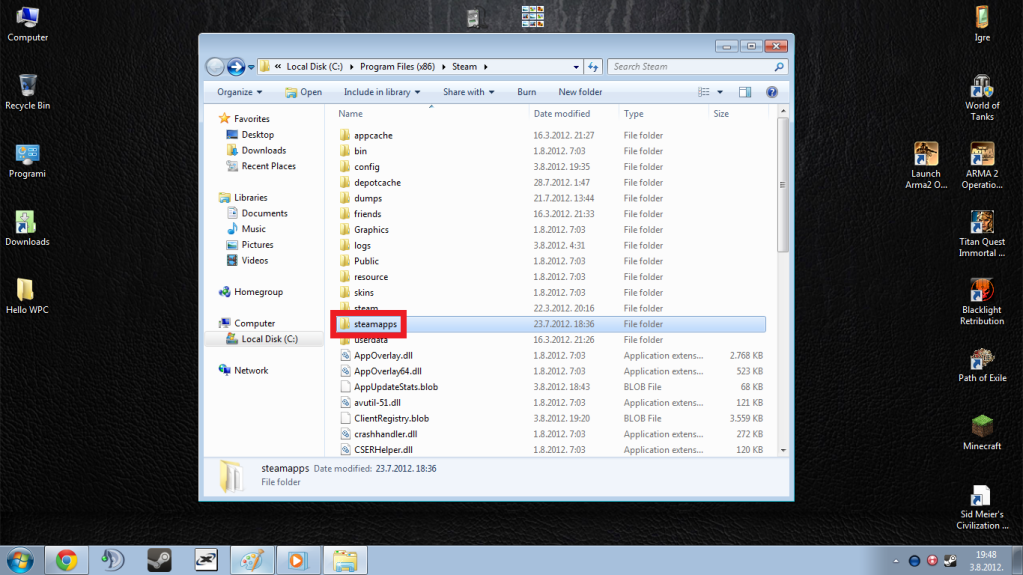Screen dimensions: 1023x575
Task: Open the Include in library dropdown
Action: pyautogui.click(x=382, y=92)
